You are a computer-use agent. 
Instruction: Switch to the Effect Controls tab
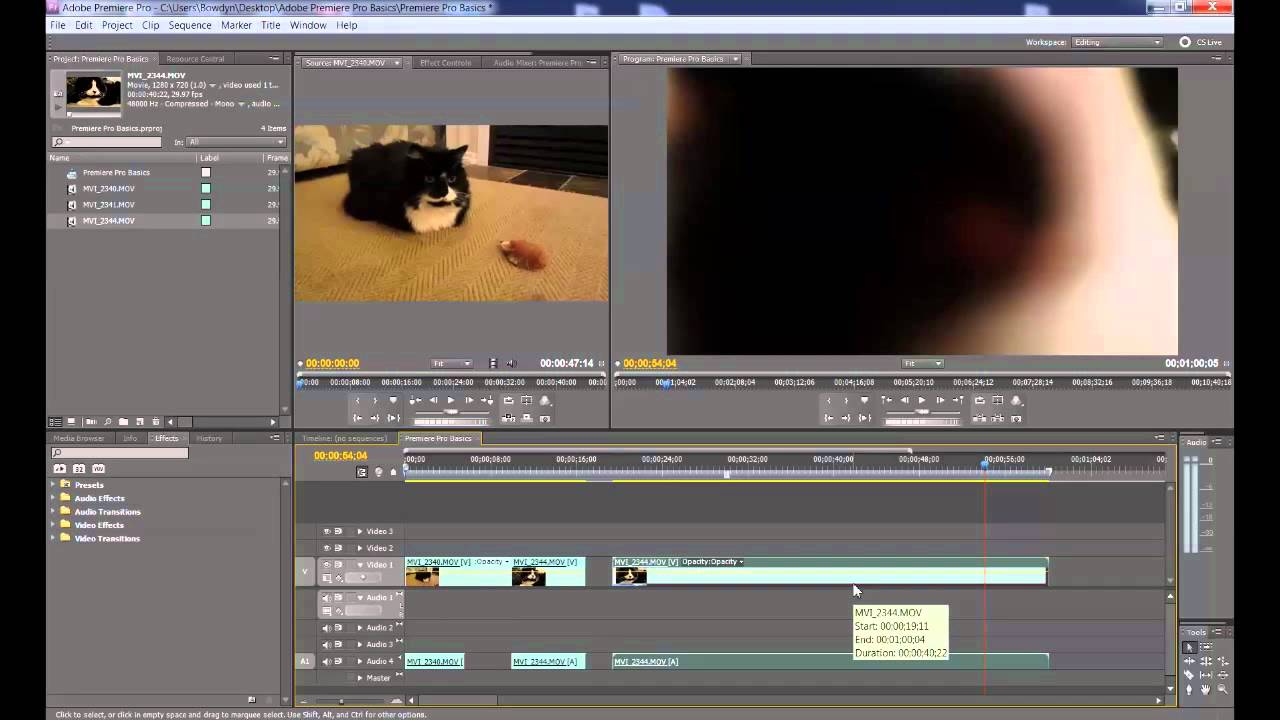(445, 62)
